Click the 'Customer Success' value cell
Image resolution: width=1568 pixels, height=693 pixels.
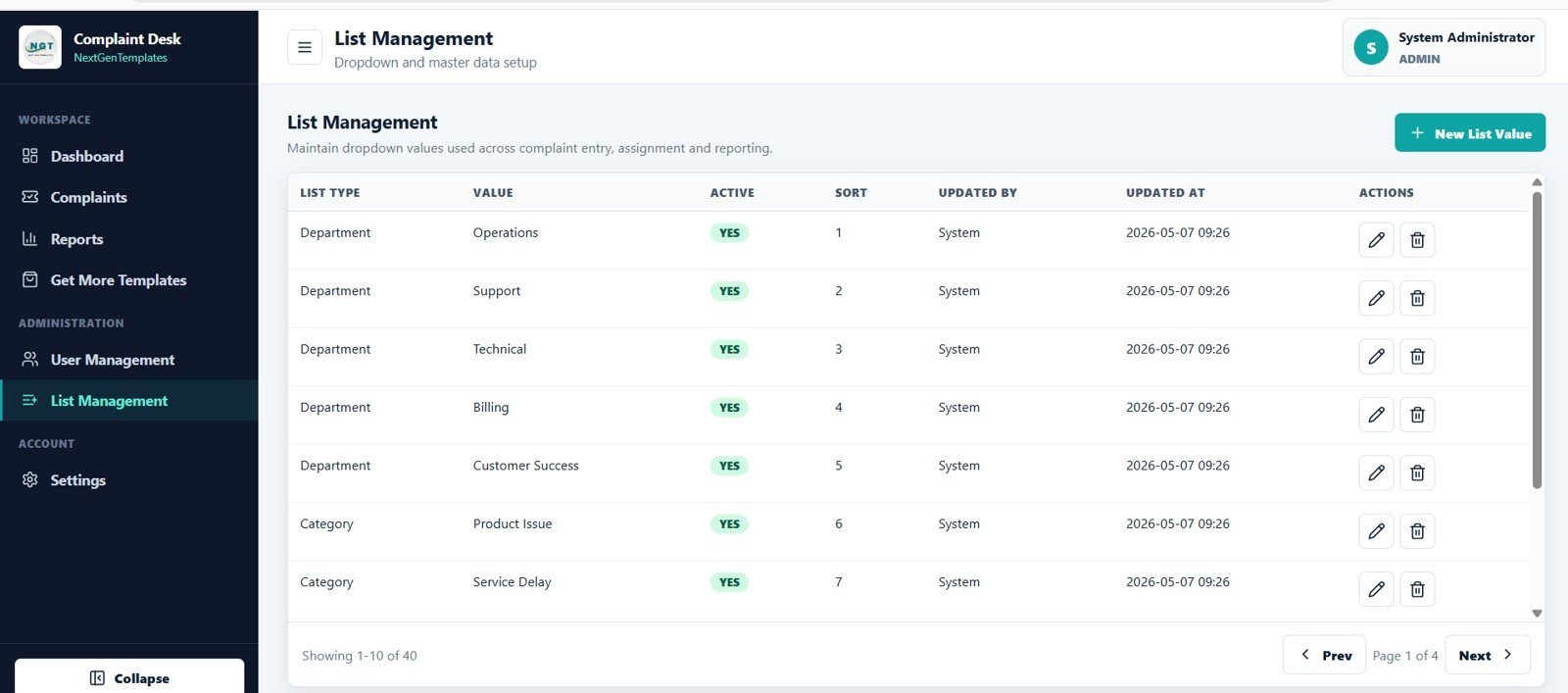pos(525,466)
